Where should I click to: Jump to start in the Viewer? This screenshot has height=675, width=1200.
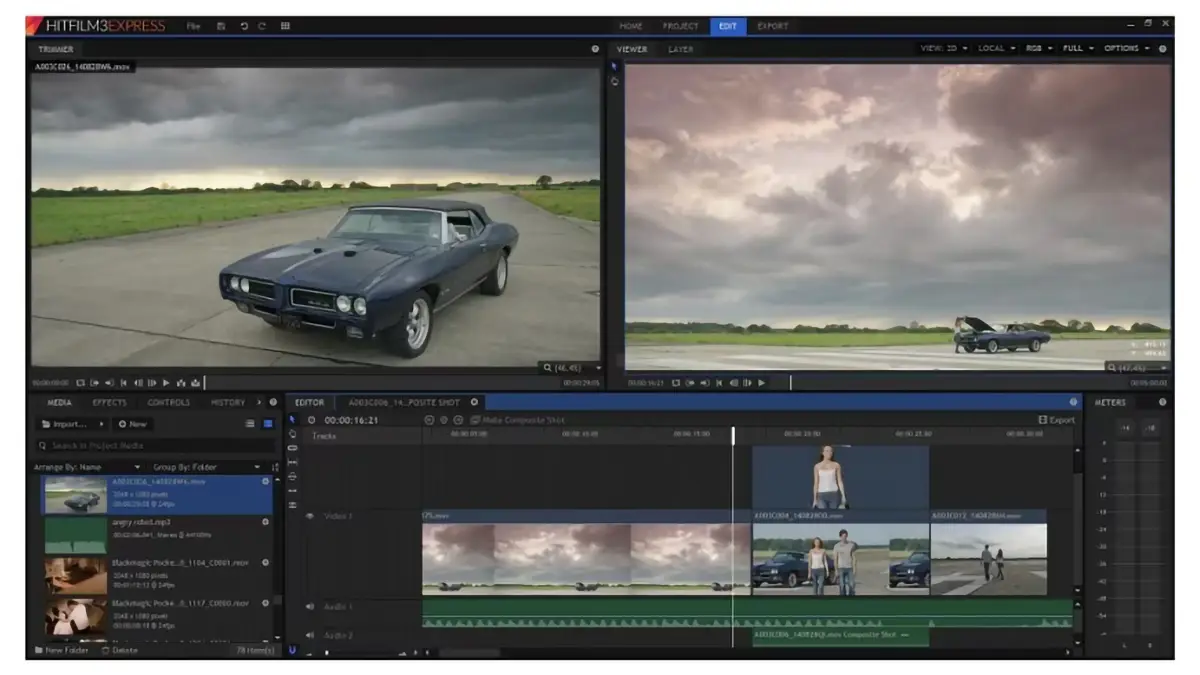point(719,383)
